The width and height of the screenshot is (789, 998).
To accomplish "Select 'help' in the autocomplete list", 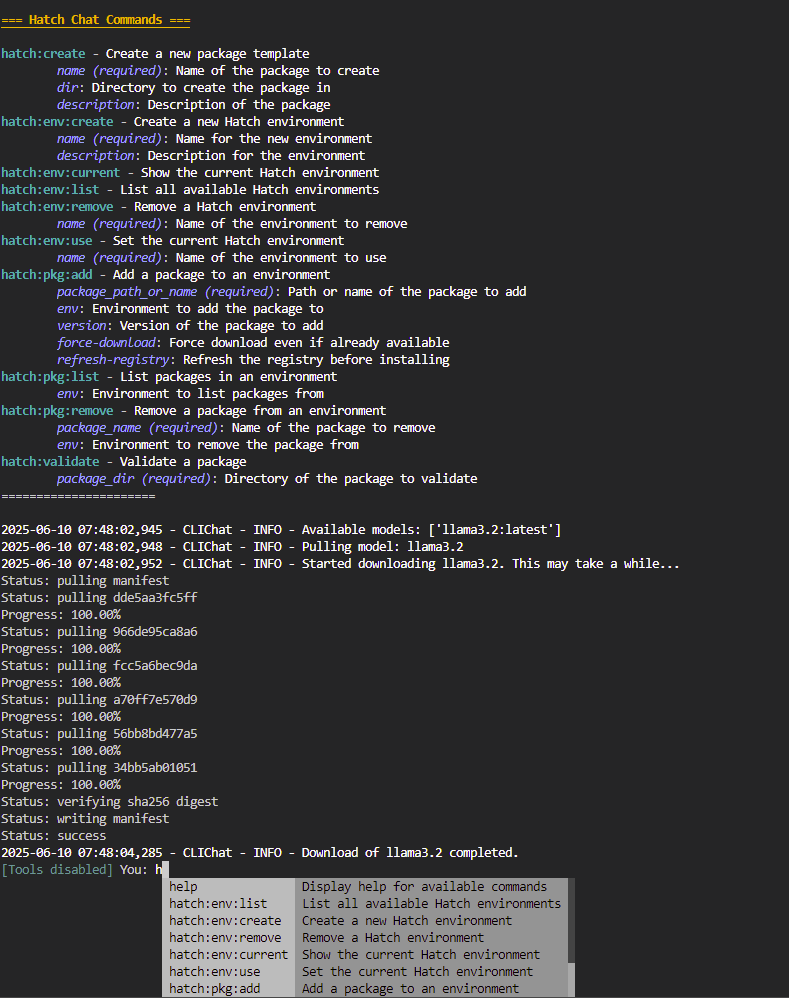I will (229, 887).
